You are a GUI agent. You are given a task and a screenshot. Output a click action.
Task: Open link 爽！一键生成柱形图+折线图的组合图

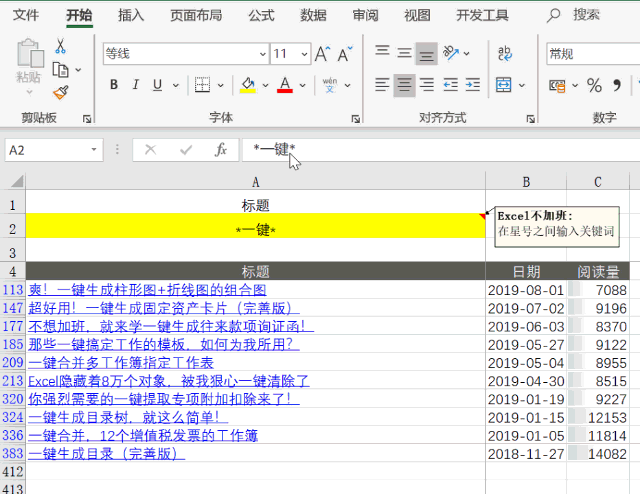click(x=147, y=290)
